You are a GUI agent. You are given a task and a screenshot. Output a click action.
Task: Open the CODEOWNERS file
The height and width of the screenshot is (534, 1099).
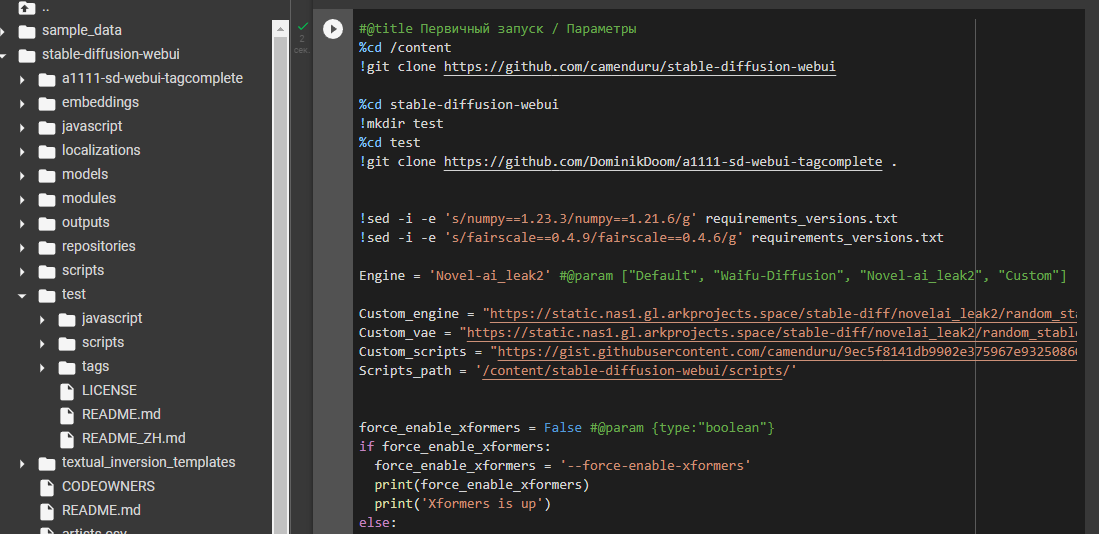109,486
